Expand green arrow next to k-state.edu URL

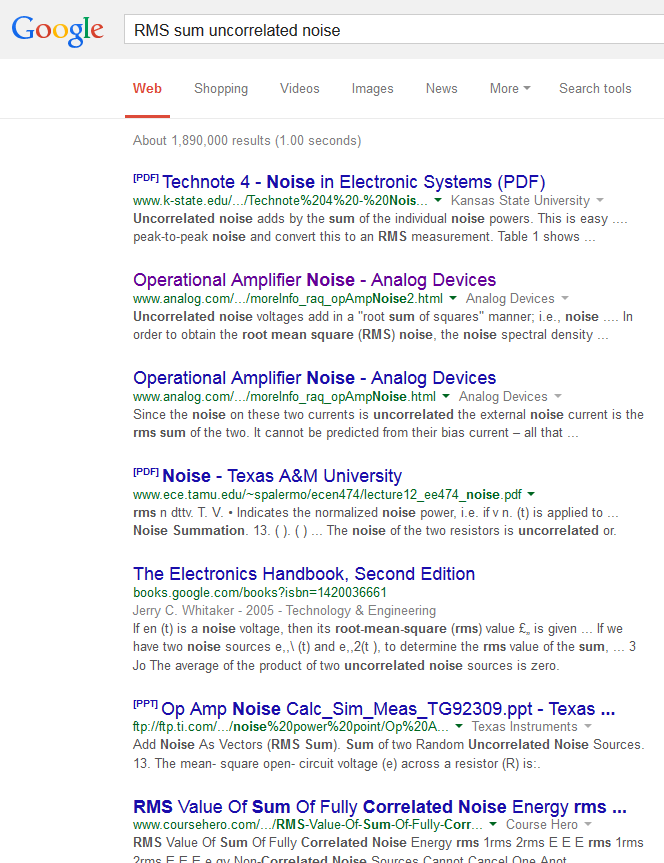pyautogui.click(x=438, y=200)
